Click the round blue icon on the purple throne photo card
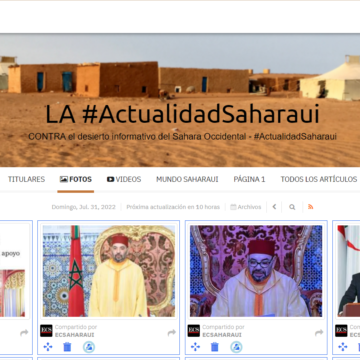The height and width of the screenshot is (360, 360). [236, 347]
